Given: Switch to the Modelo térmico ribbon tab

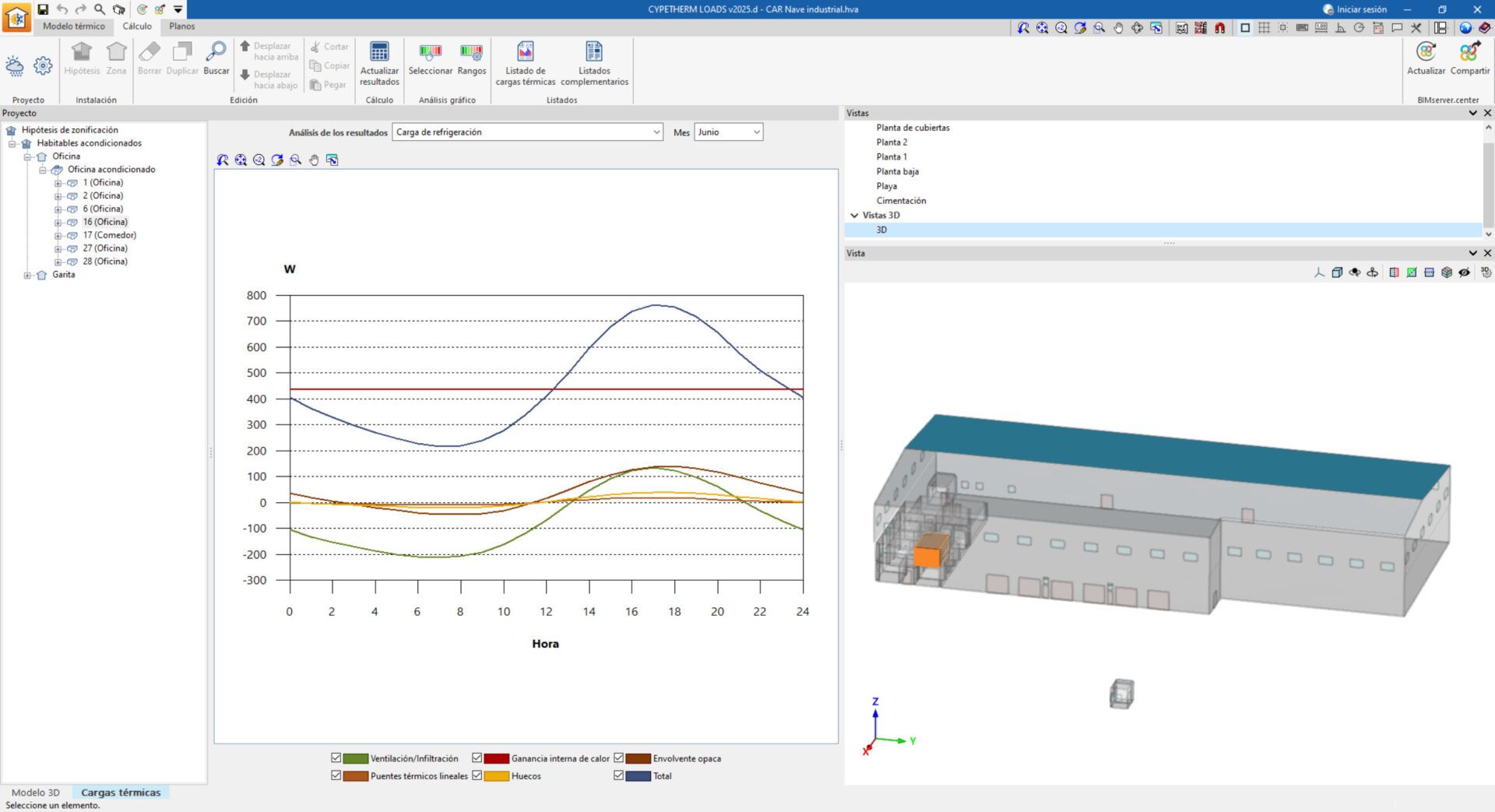Looking at the screenshot, I should coord(73,26).
